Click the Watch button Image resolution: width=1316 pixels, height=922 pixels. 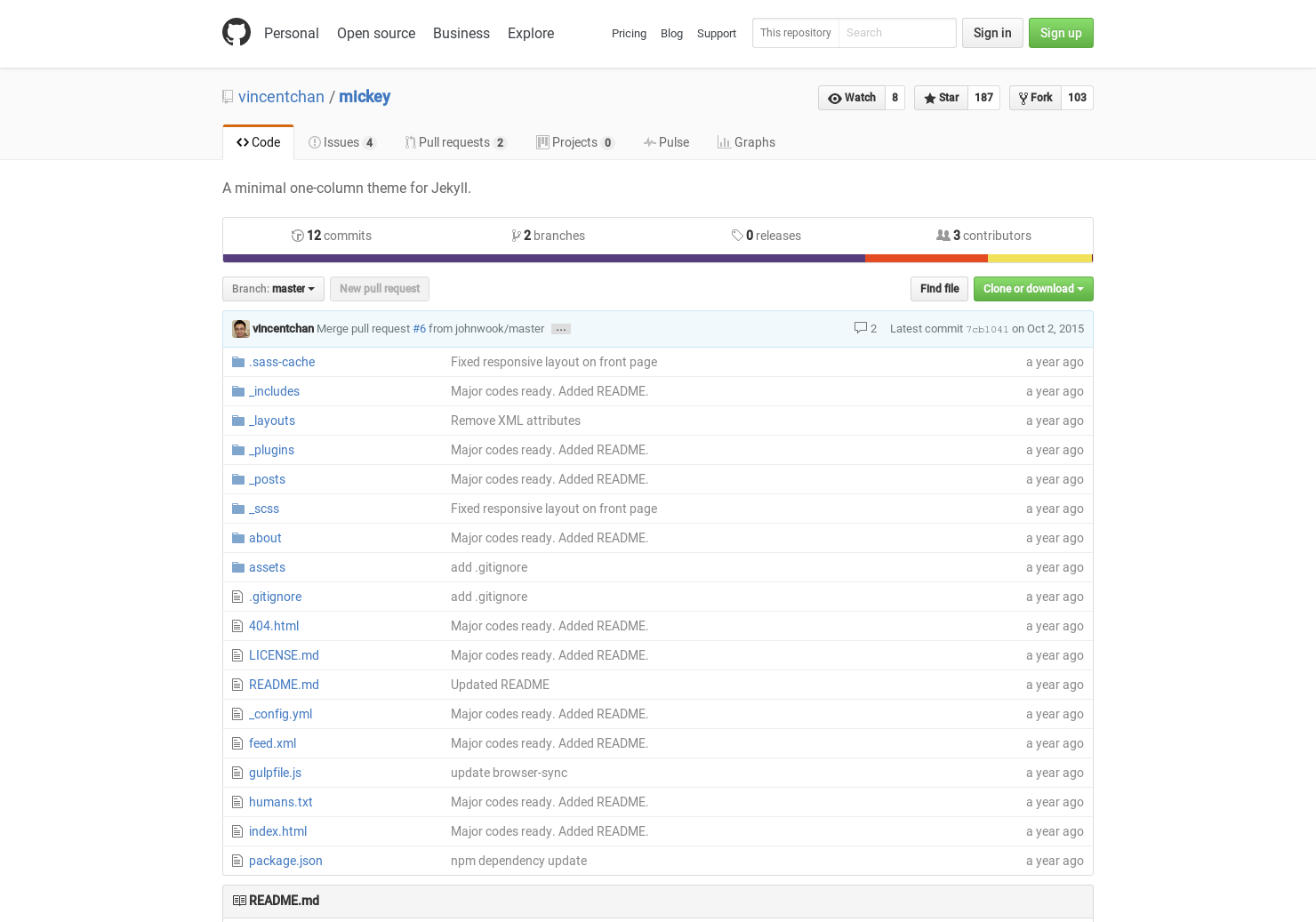[852, 98]
